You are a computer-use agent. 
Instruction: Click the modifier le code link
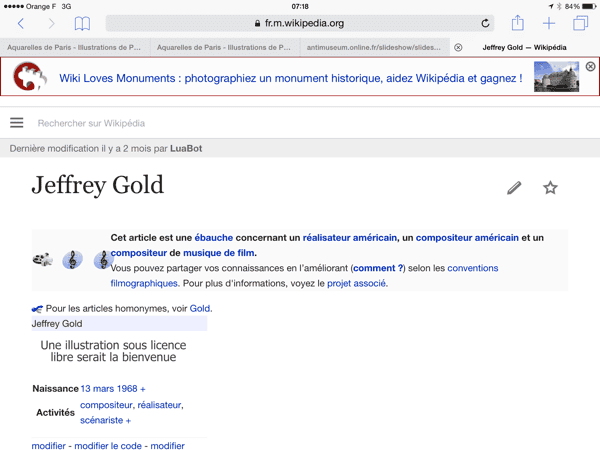108,446
